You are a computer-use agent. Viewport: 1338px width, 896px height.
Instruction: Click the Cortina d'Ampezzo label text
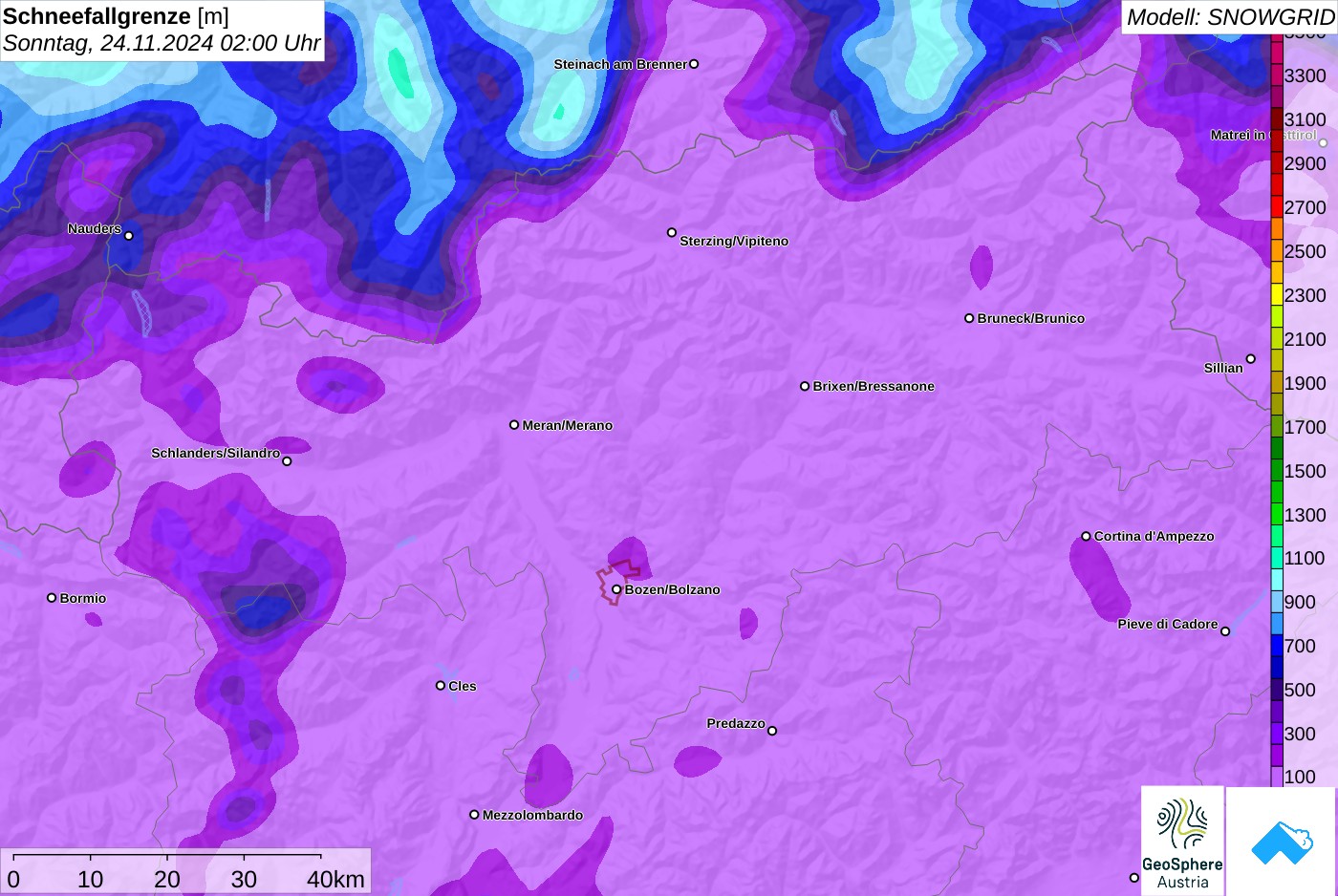[x=1154, y=536]
